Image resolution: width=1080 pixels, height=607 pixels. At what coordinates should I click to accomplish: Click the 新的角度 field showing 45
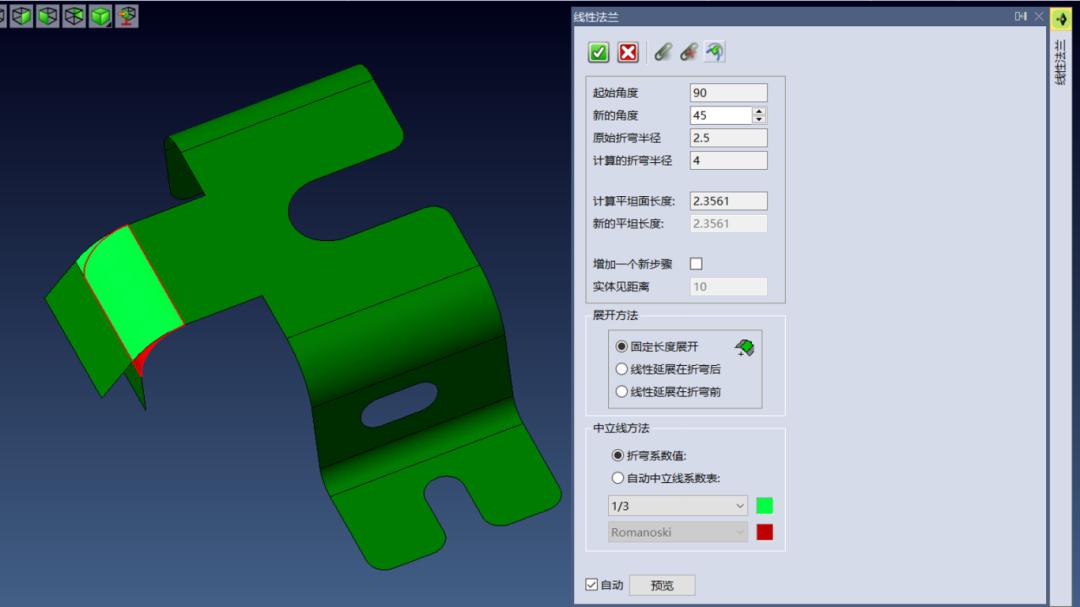[720, 115]
